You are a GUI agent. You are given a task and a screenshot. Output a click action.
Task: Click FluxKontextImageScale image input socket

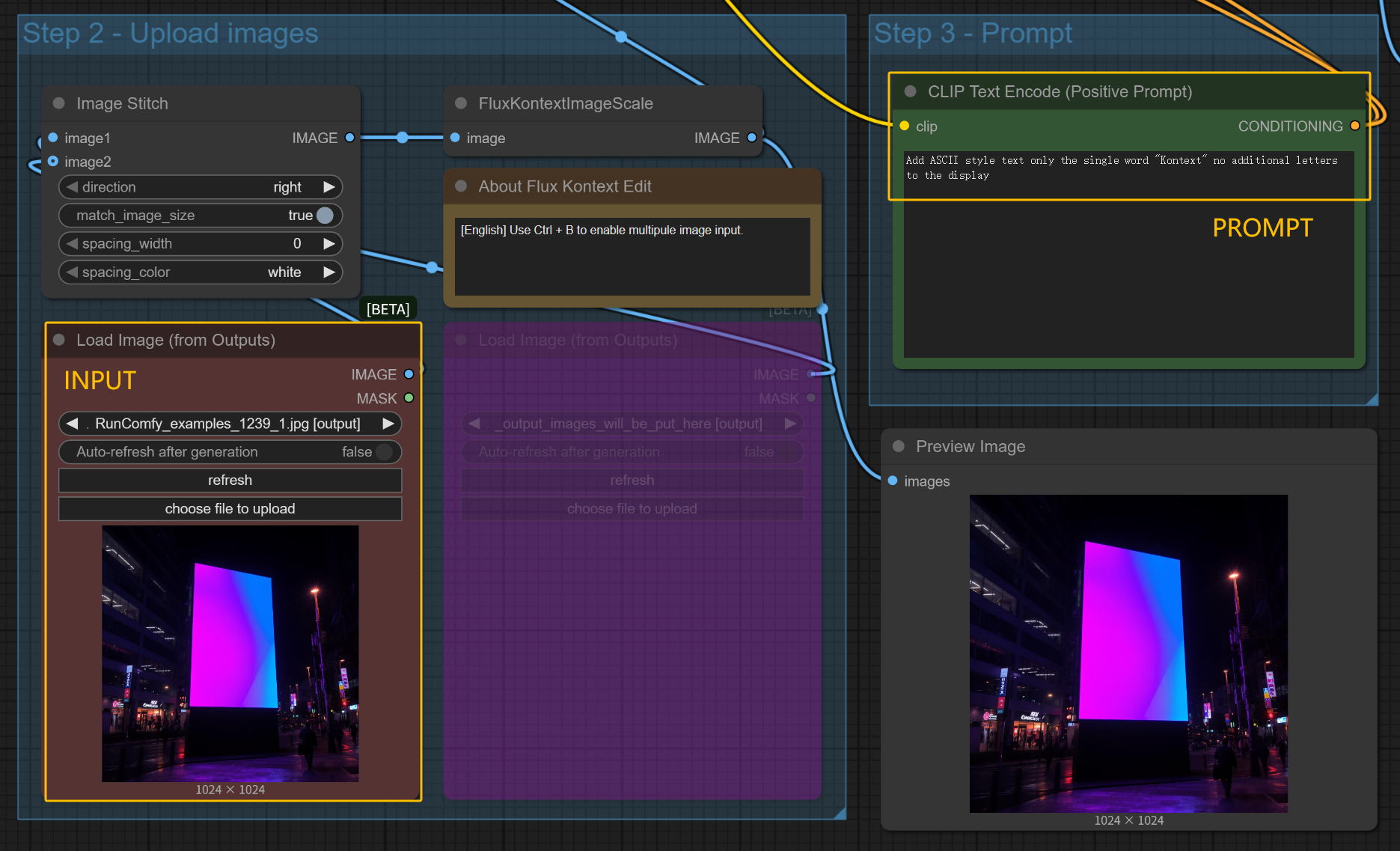click(455, 138)
